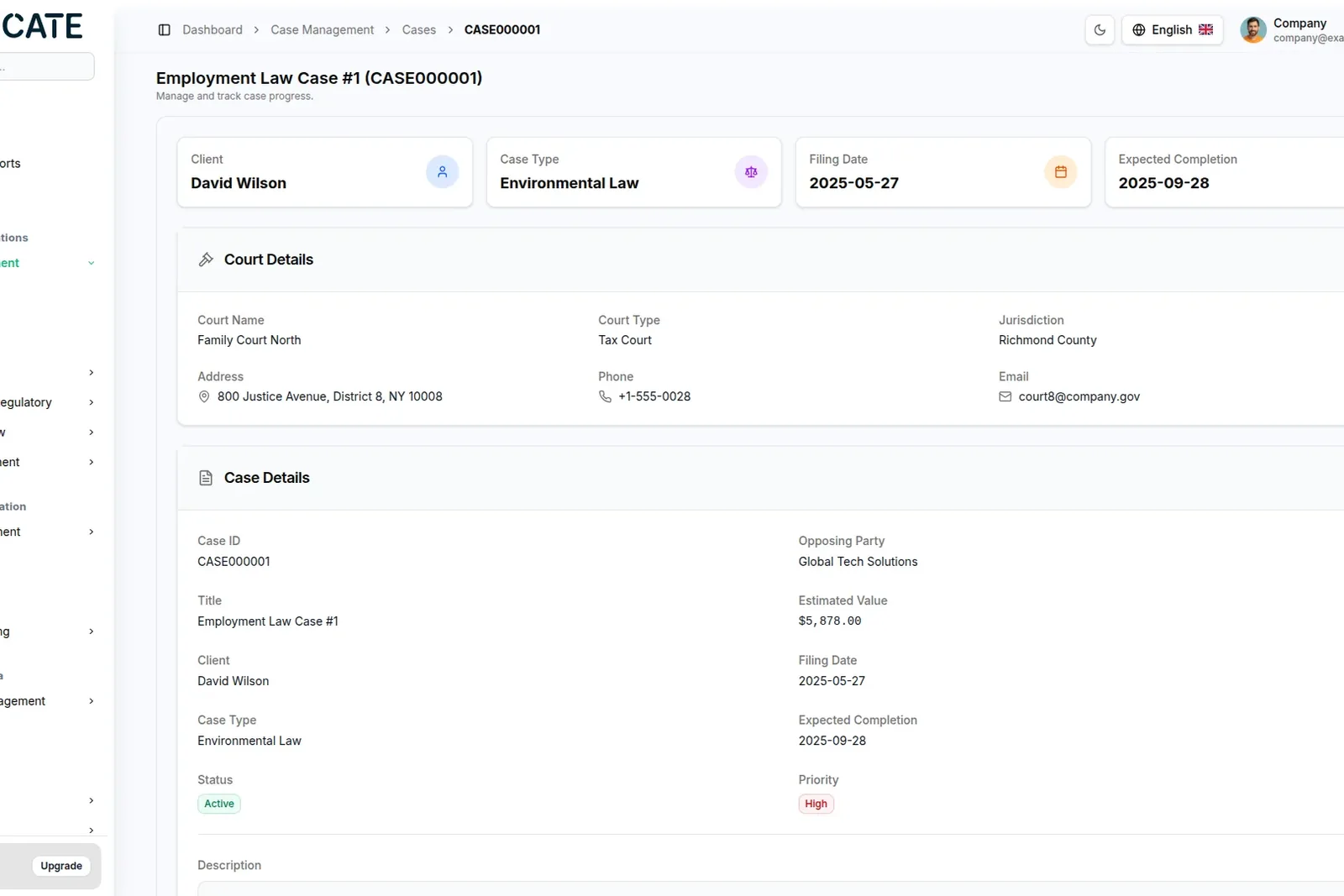The height and width of the screenshot is (896, 1344).
Task: Click the Employment Law Case #1 title value
Action: coord(268,621)
